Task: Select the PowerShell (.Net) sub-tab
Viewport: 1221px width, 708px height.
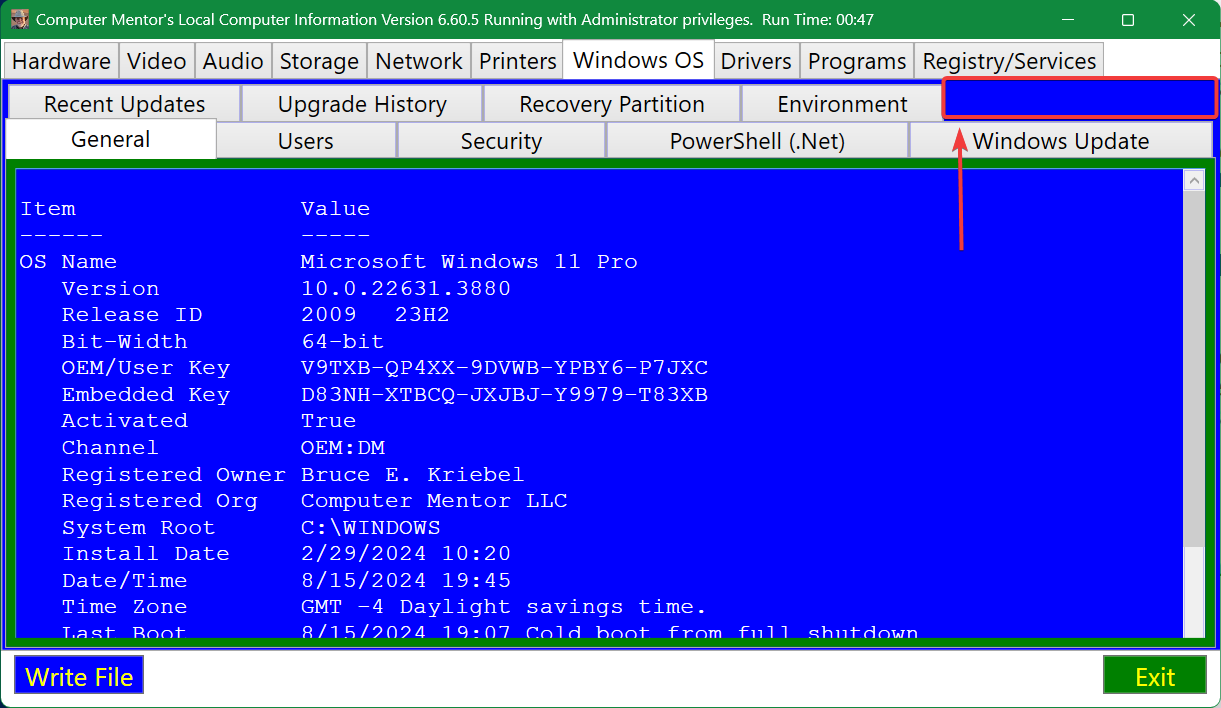Action: [x=757, y=141]
